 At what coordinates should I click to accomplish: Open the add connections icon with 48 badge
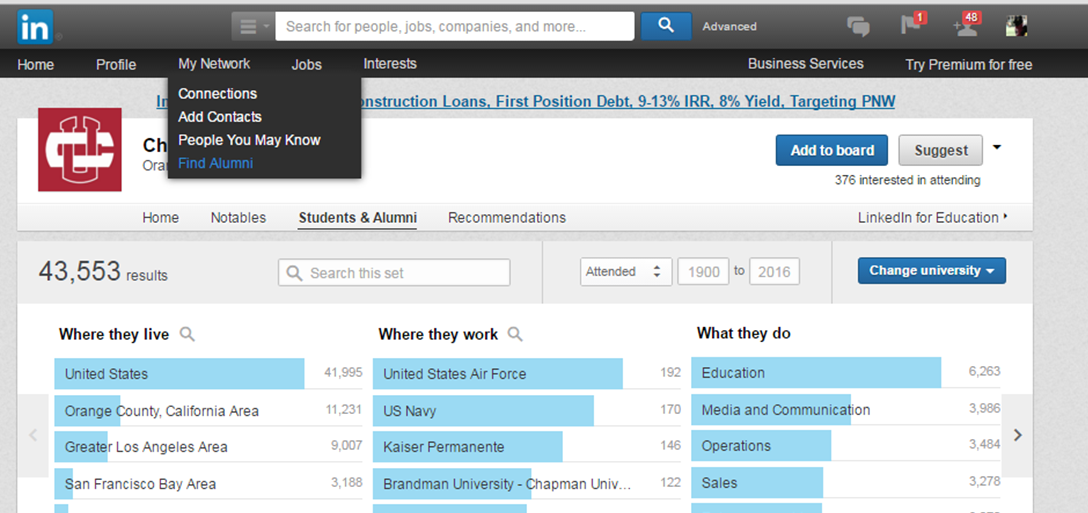click(x=966, y=26)
